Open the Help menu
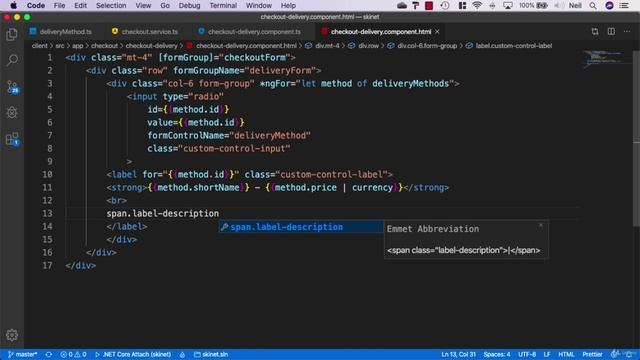Image resolution: width=640 pixels, height=360 pixels. click(288, 6)
